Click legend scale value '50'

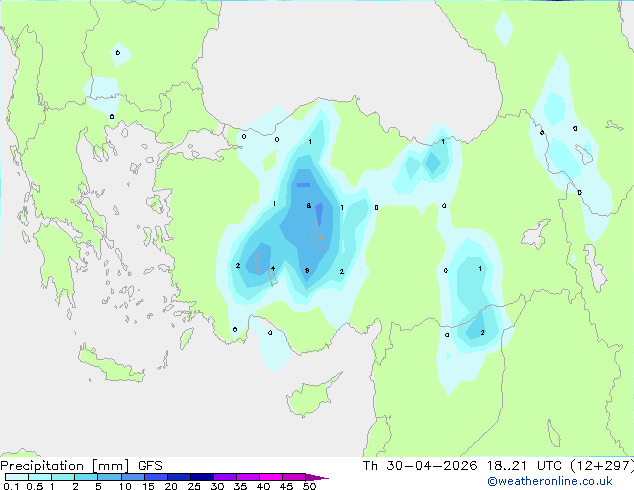pyautogui.click(x=309, y=486)
